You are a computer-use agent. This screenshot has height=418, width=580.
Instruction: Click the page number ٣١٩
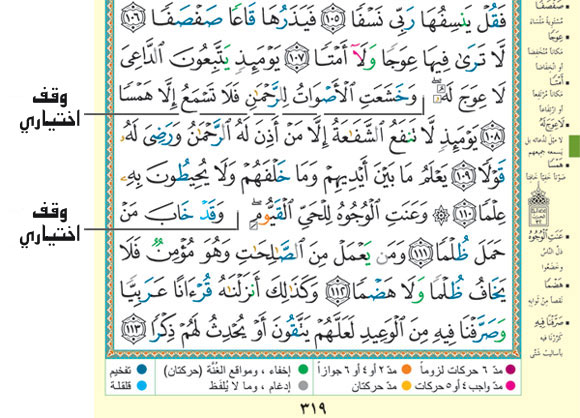pyautogui.click(x=313, y=408)
